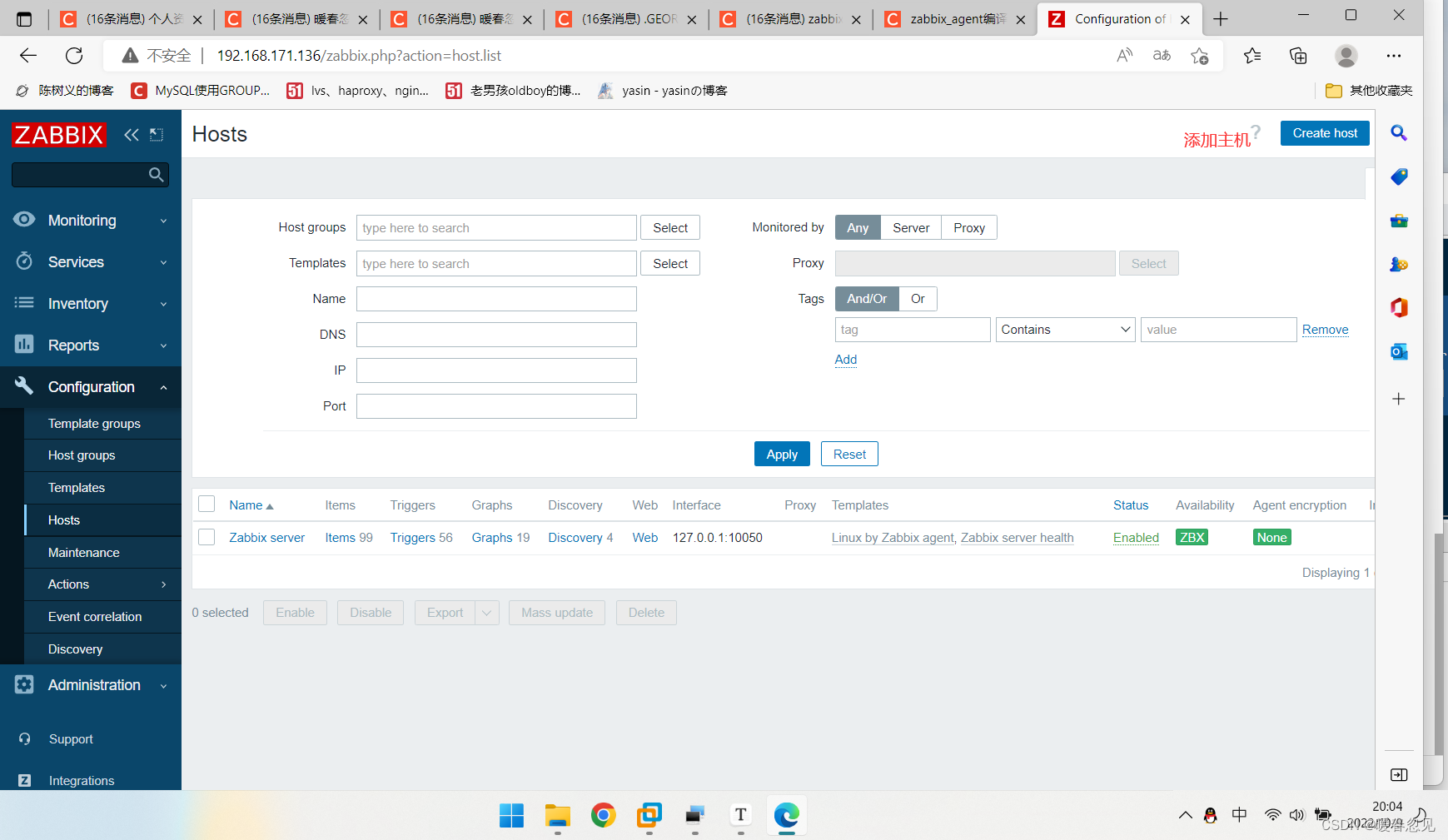Click Add tag link
This screenshot has width=1448, height=840.
pos(846,360)
